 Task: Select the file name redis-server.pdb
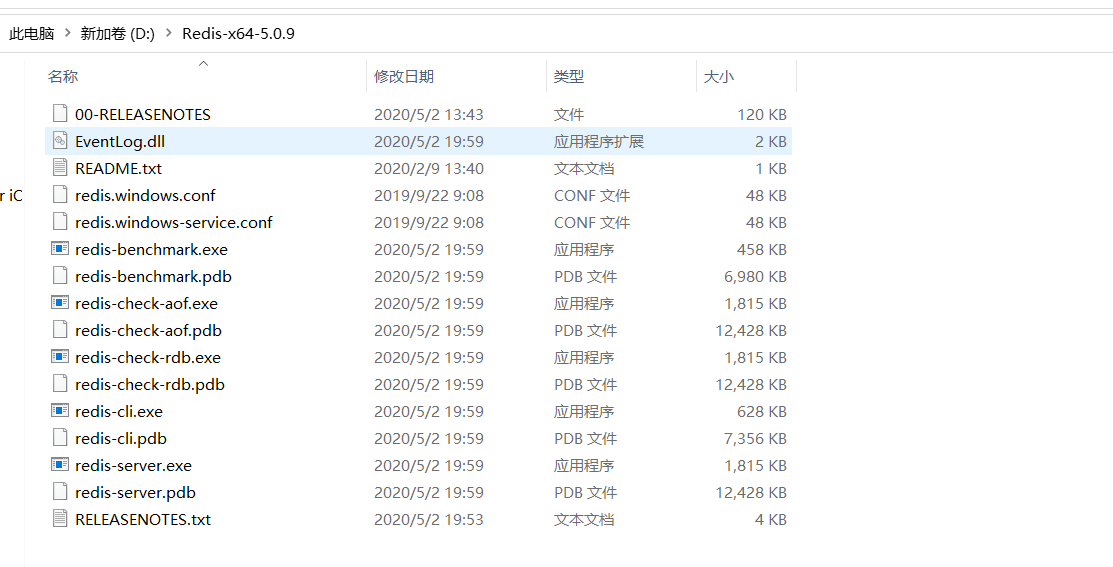click(x=135, y=492)
